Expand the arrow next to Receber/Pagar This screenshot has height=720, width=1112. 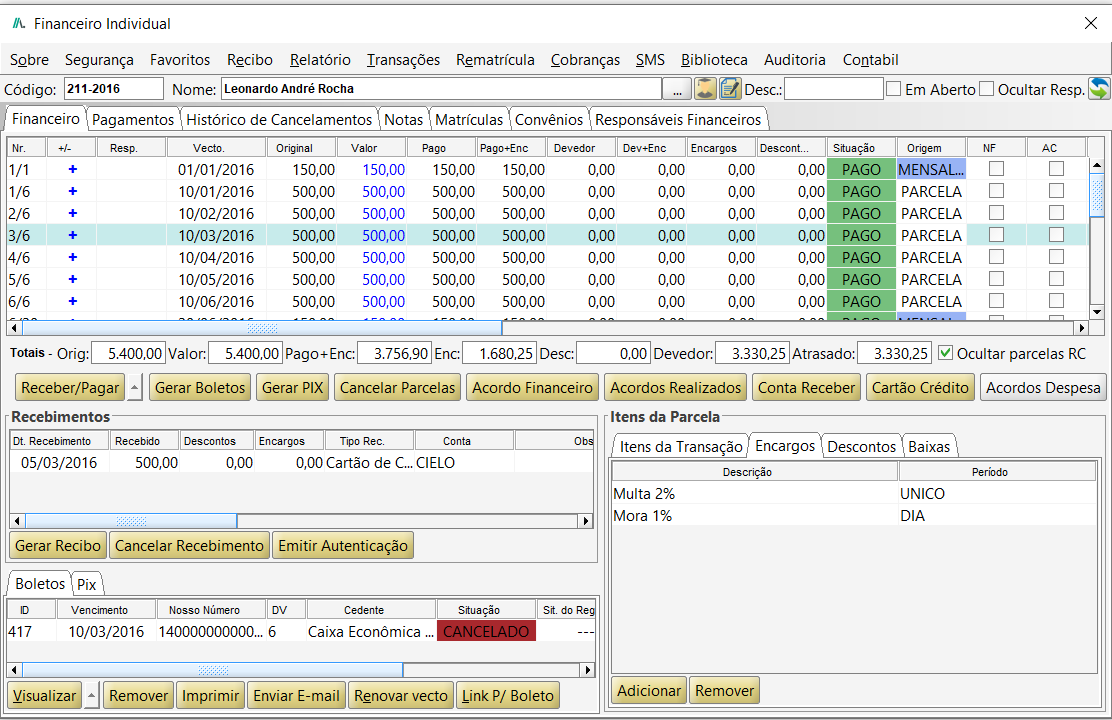[135, 387]
